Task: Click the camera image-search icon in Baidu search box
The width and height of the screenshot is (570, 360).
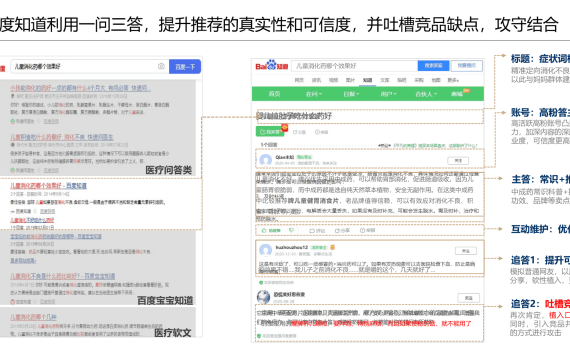Action: tap(161, 66)
